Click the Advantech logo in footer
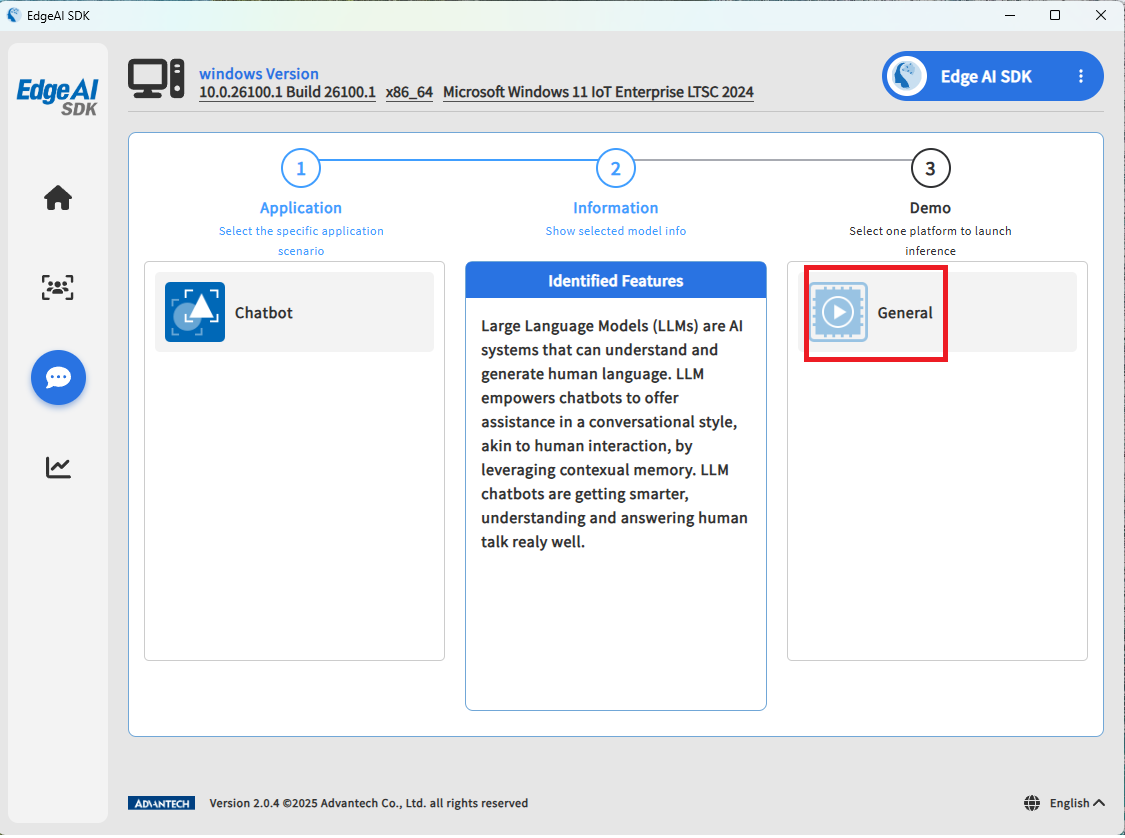 coord(161,803)
